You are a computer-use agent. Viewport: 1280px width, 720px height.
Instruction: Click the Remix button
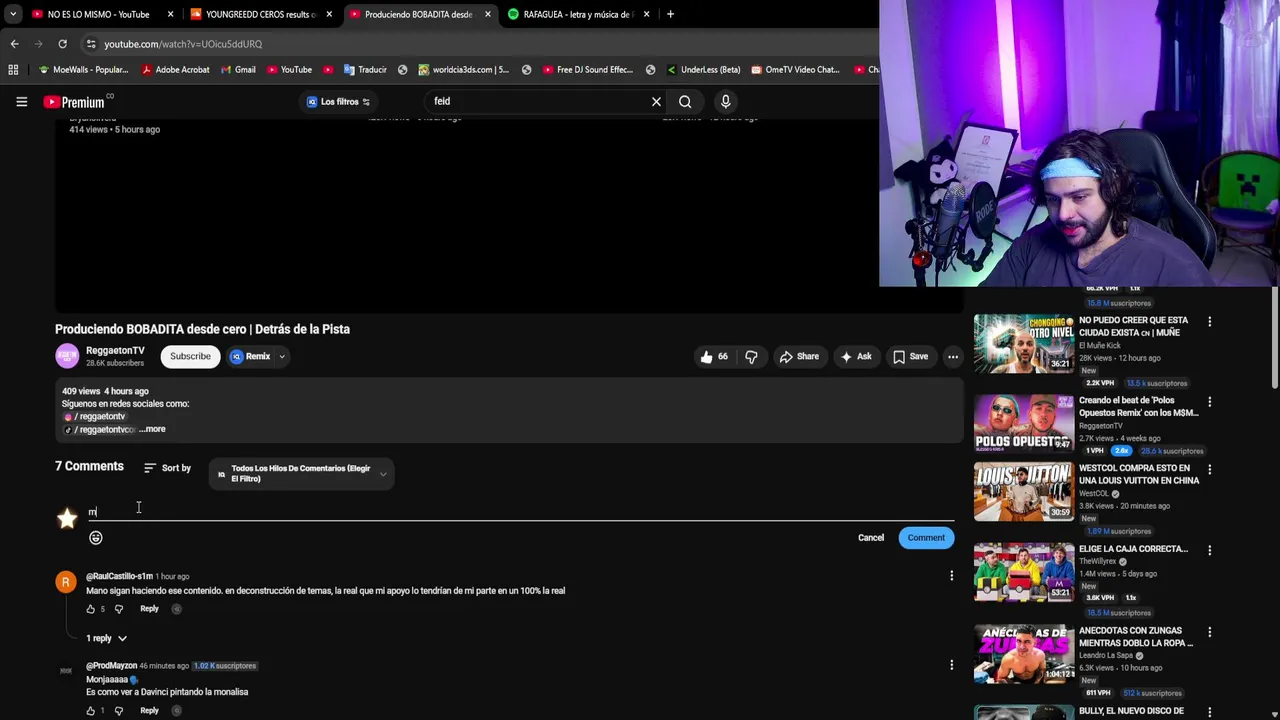click(x=250, y=357)
